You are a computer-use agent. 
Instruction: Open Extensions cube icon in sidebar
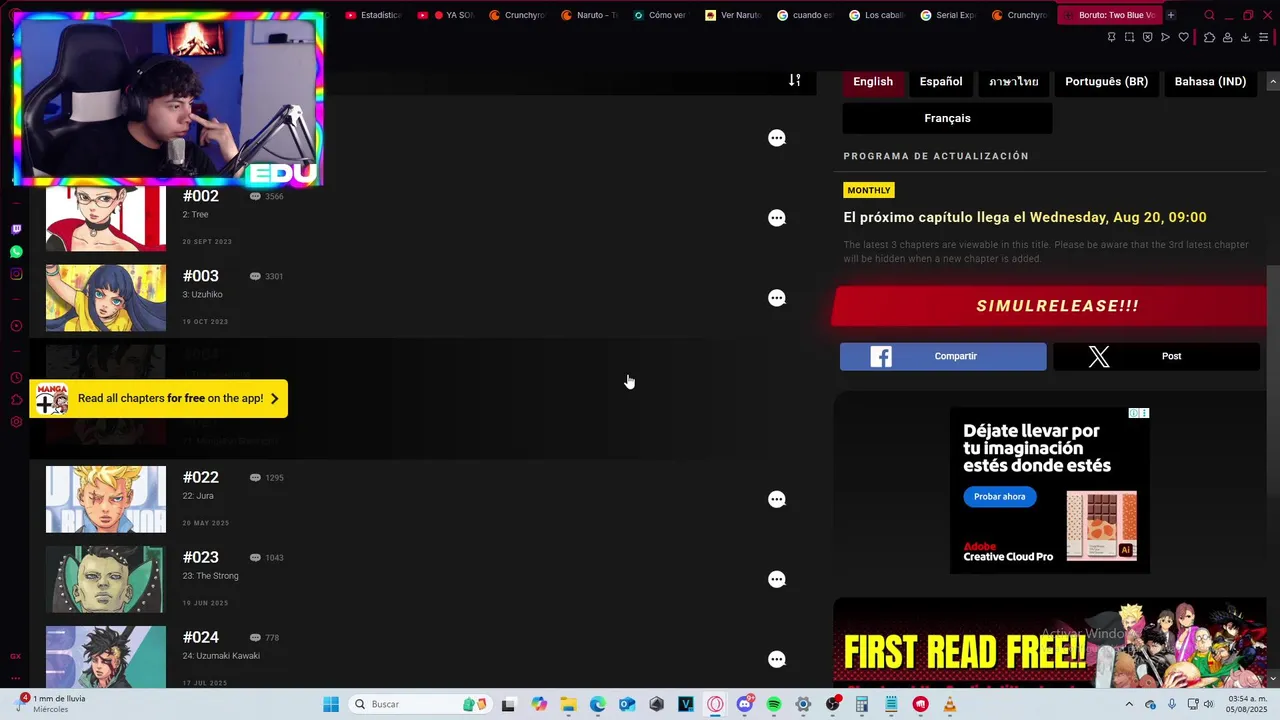click(16, 400)
